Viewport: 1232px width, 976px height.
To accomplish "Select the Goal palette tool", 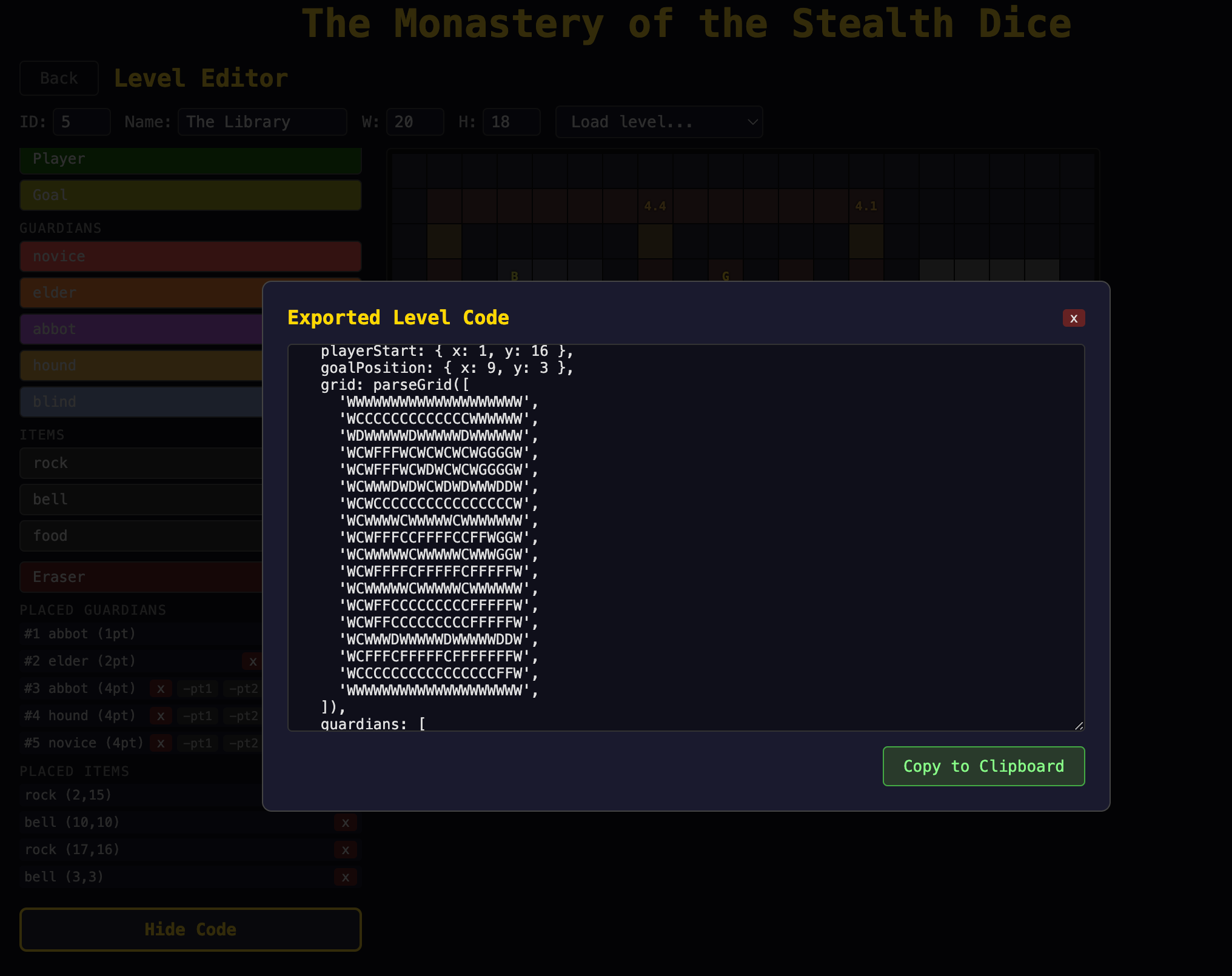I will tap(190, 195).
